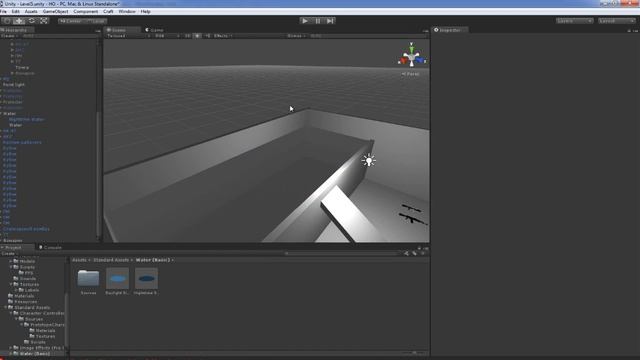The image size is (640, 360).
Task: Open the File menu
Action: pos(4,11)
